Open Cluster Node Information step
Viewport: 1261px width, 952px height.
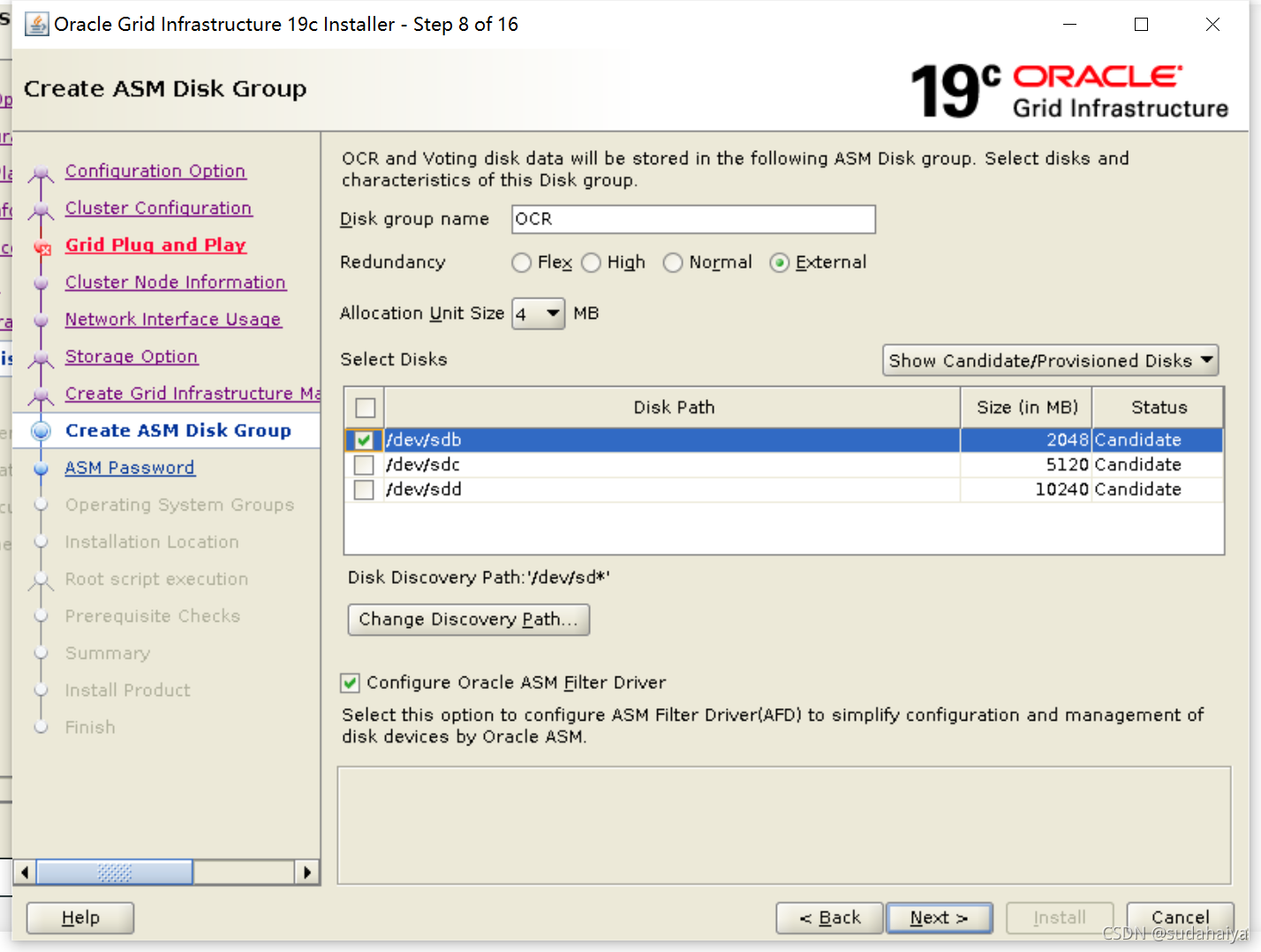(175, 283)
